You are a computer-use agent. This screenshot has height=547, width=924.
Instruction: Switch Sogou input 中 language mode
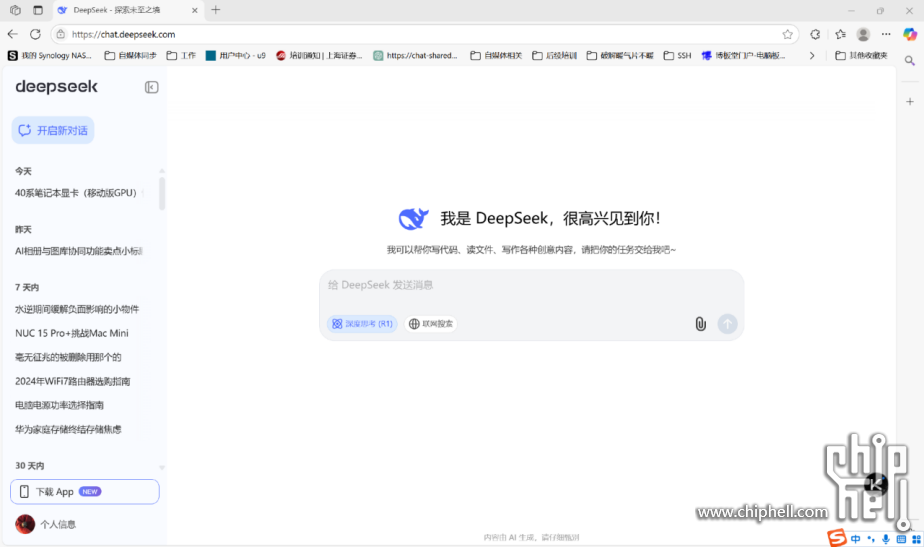856,539
